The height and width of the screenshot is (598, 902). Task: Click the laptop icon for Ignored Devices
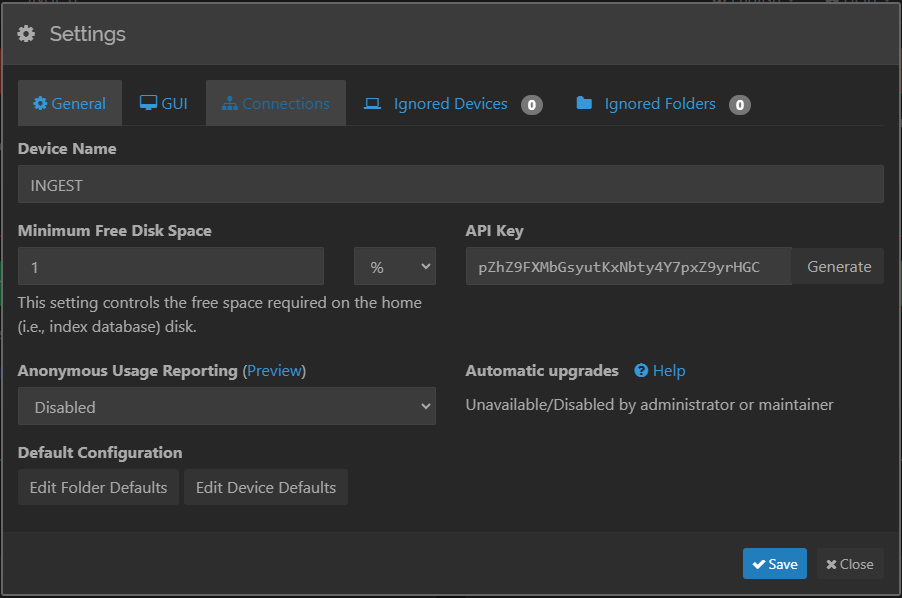point(373,104)
